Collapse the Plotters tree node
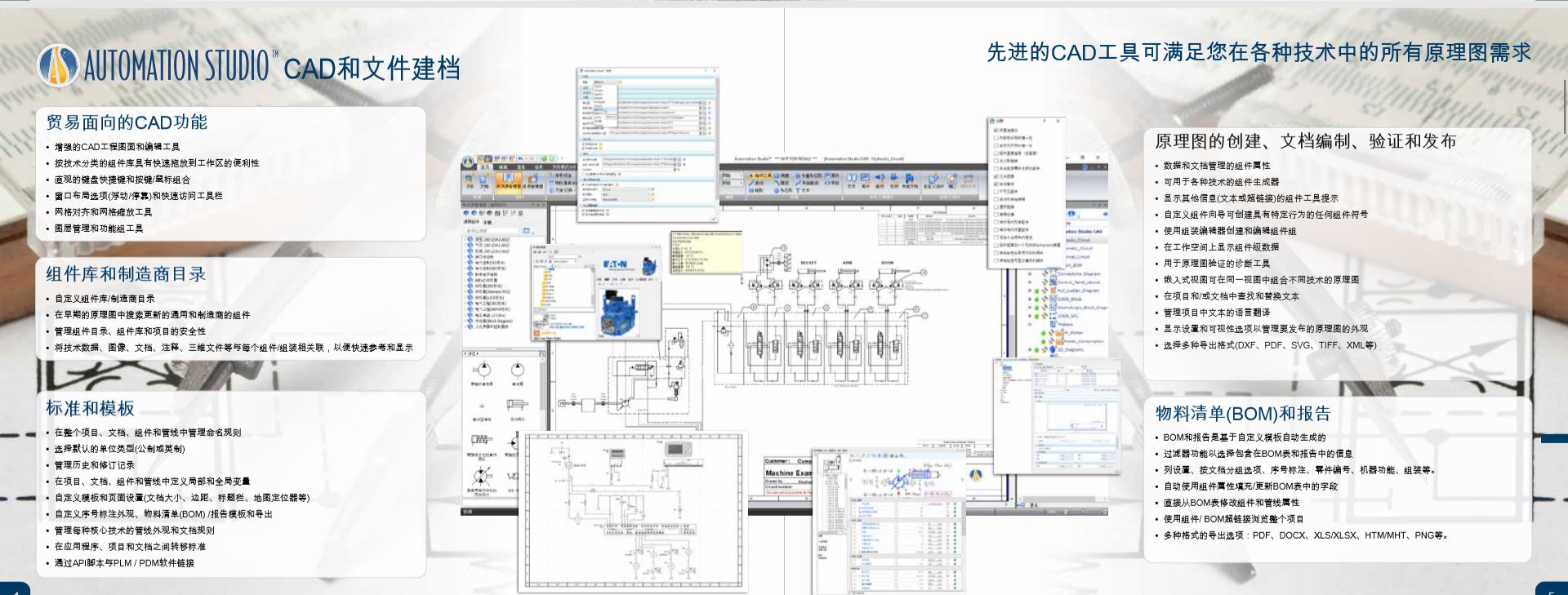This screenshot has height=595, width=1568. click(x=1029, y=324)
